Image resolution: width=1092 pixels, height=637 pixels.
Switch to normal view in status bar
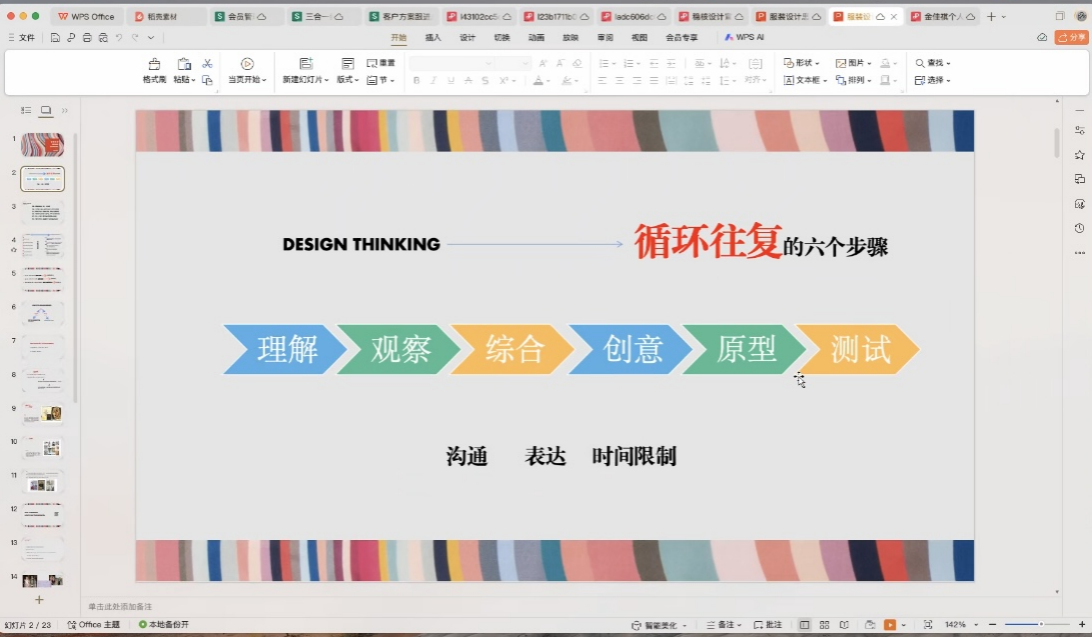coord(804,625)
